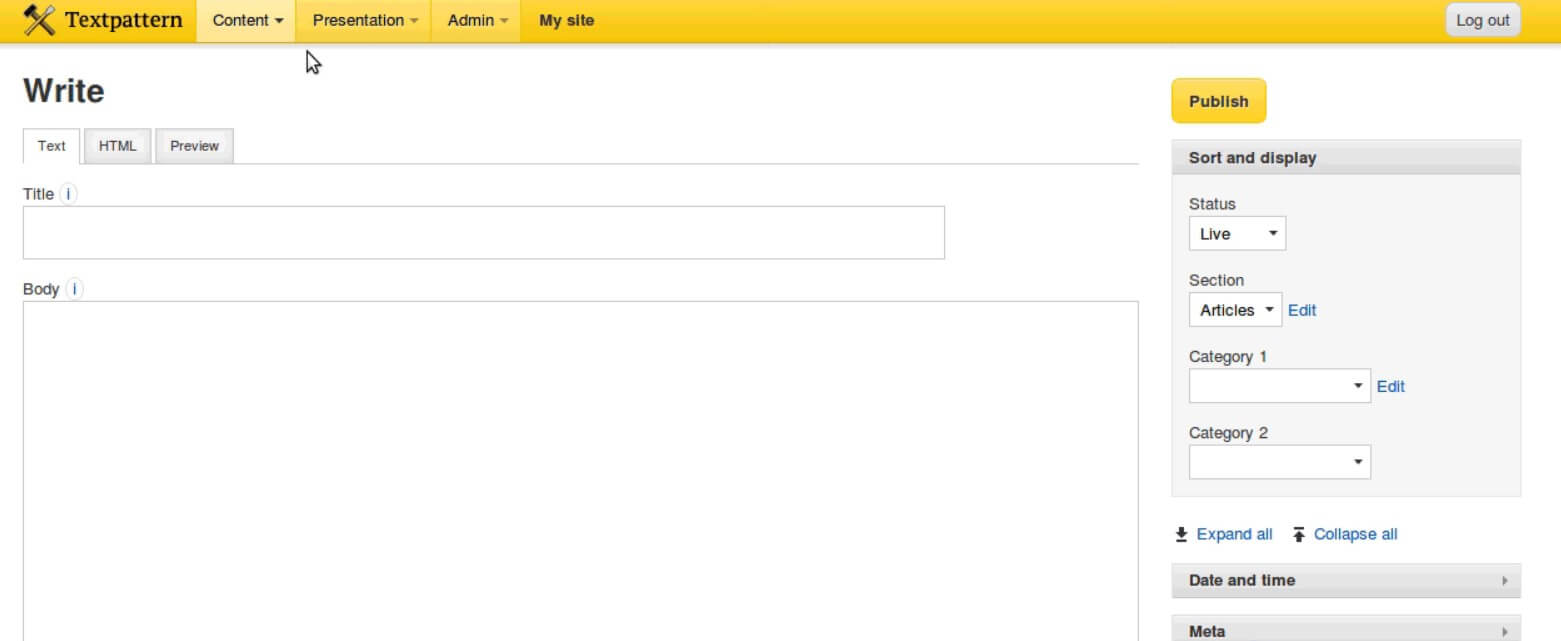Open the Content menu
Viewport: 1561px width, 641px height.
click(247, 20)
